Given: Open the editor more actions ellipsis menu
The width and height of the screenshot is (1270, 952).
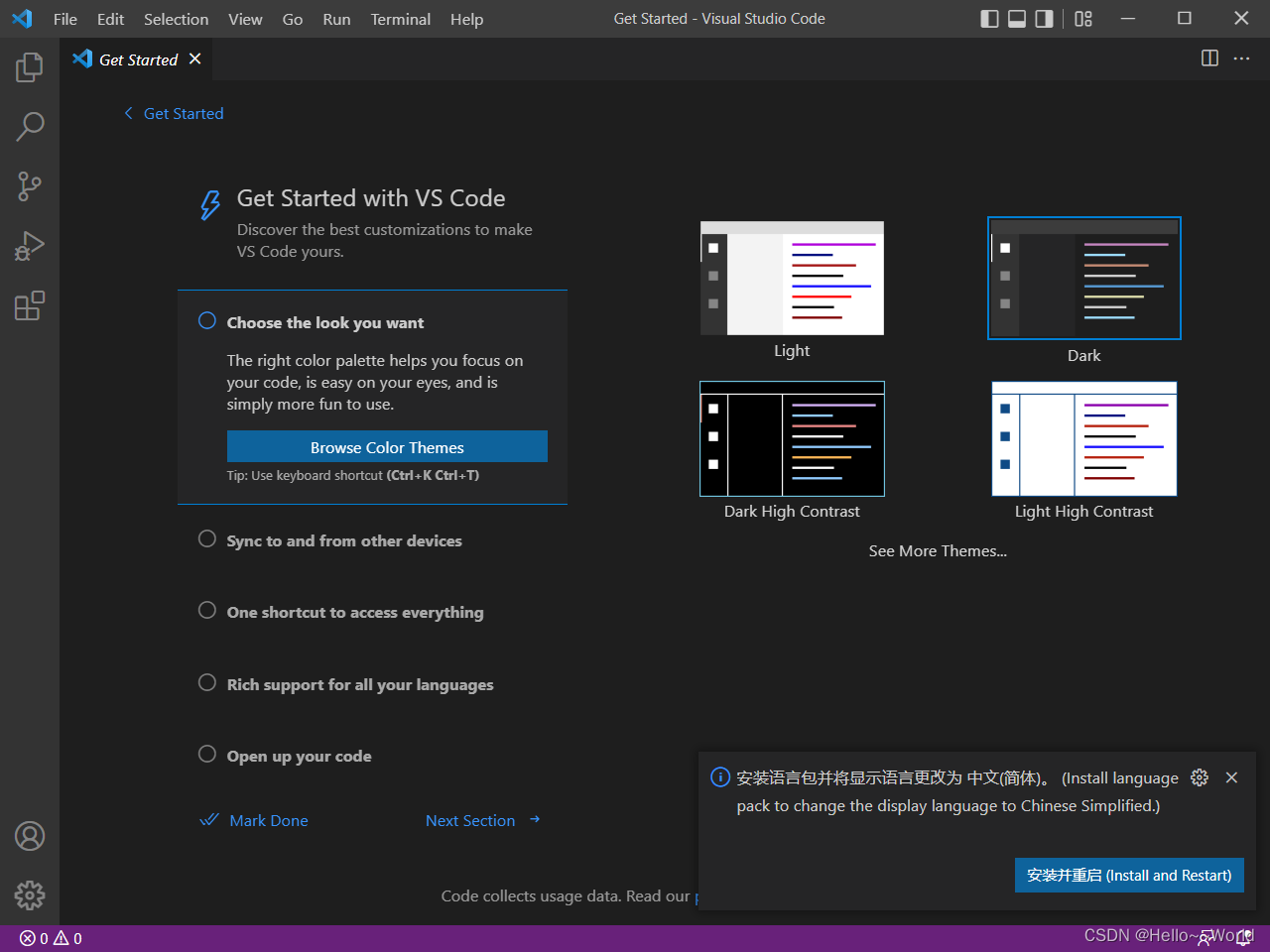Looking at the screenshot, I should (1241, 59).
